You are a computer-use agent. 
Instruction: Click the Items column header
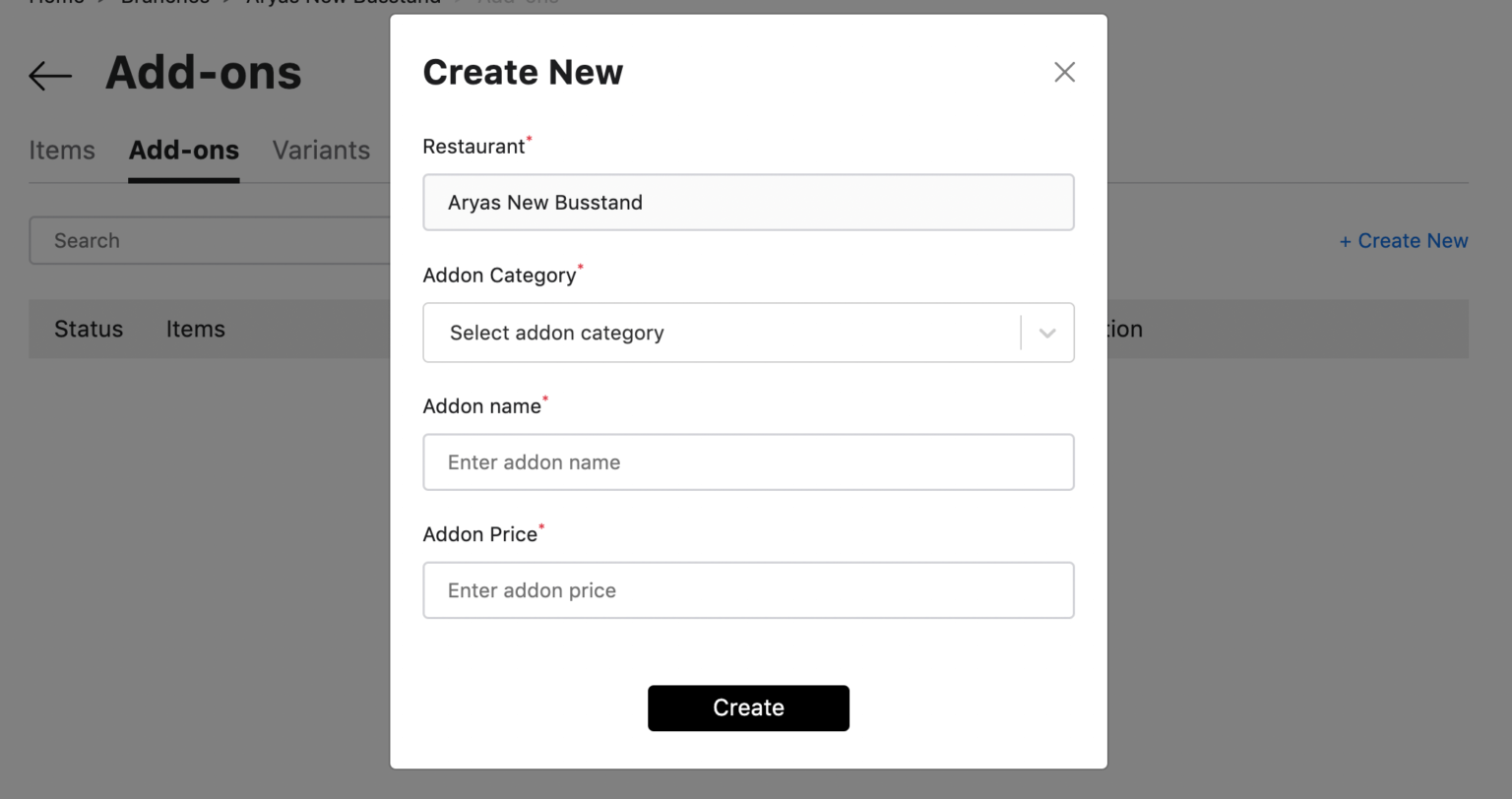[x=194, y=329]
